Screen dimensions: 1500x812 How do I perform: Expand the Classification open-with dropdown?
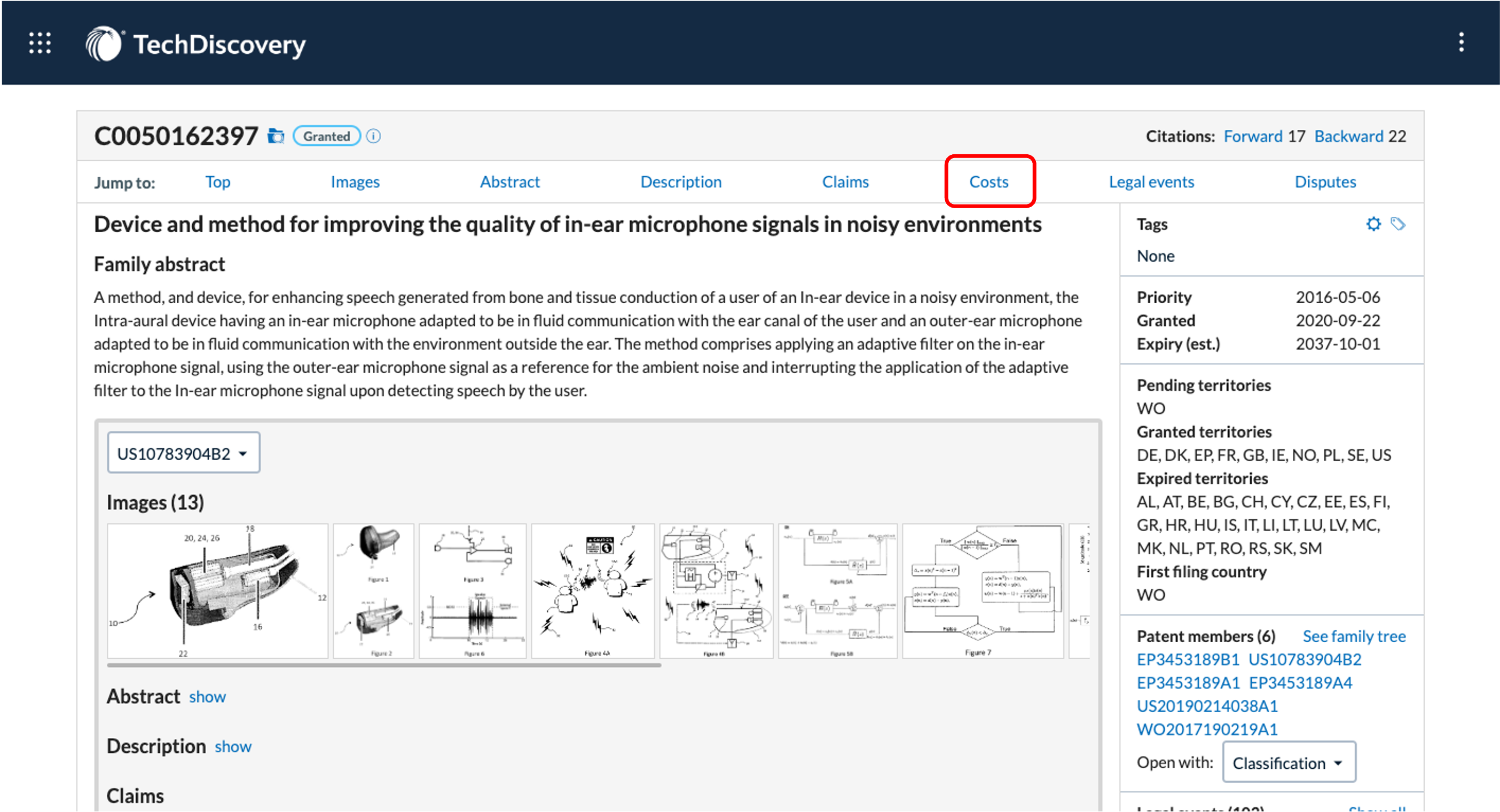(1289, 762)
